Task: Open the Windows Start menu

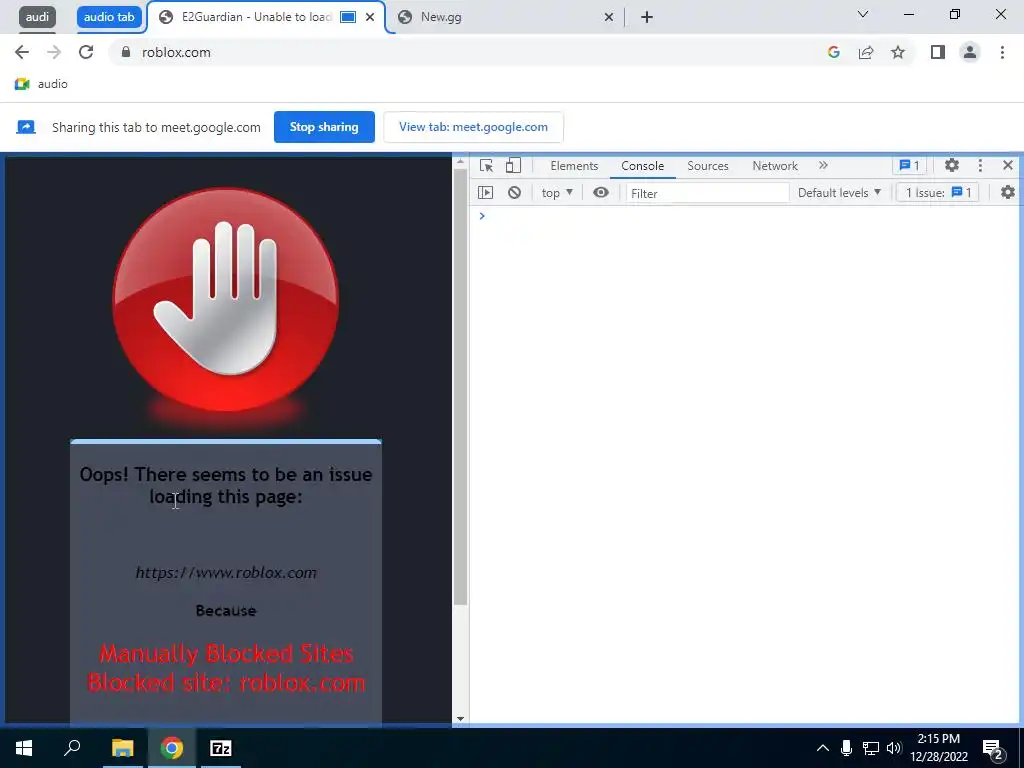Action: click(x=24, y=748)
